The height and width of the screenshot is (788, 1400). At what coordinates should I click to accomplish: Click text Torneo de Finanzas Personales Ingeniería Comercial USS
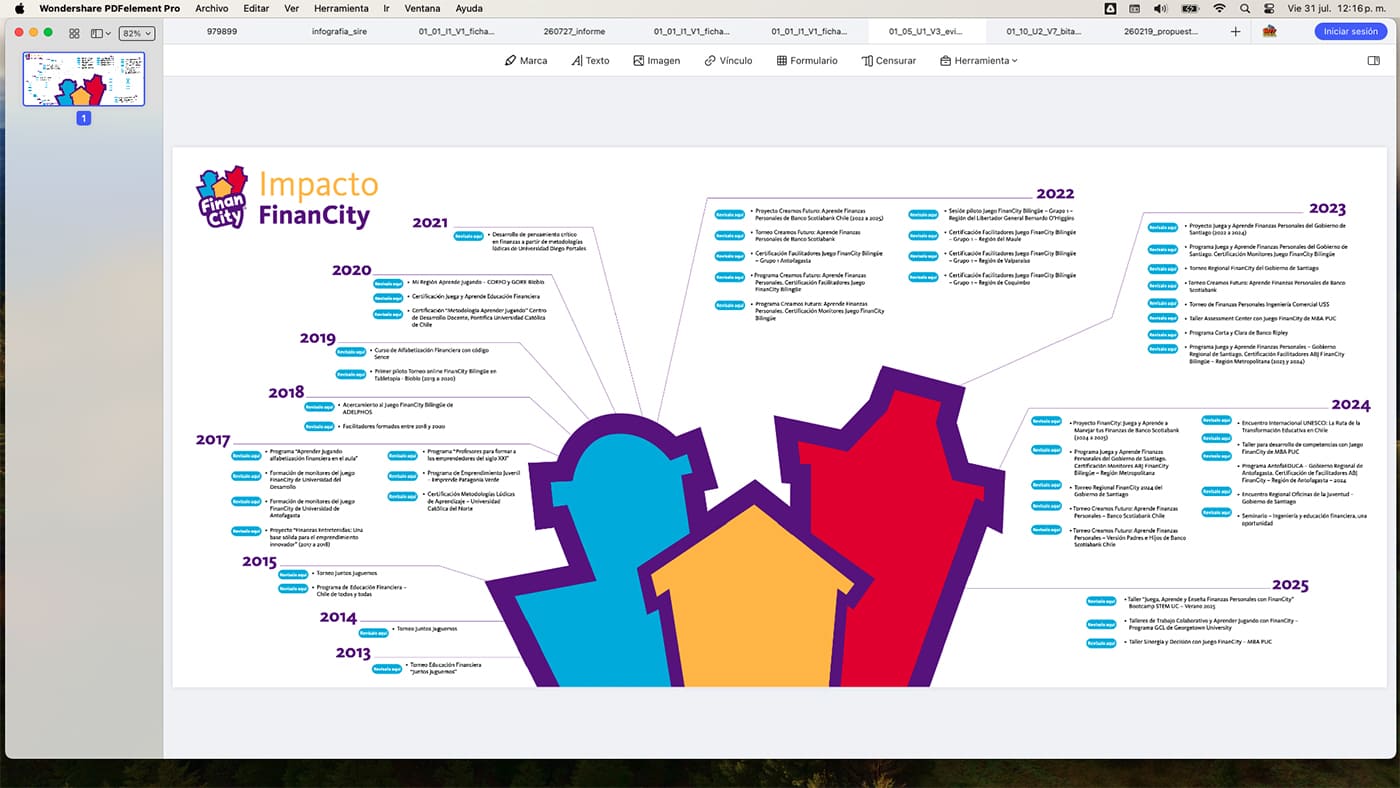coord(1258,304)
